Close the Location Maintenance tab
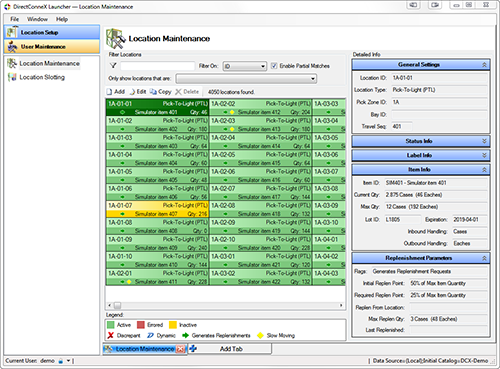 click(x=180, y=349)
